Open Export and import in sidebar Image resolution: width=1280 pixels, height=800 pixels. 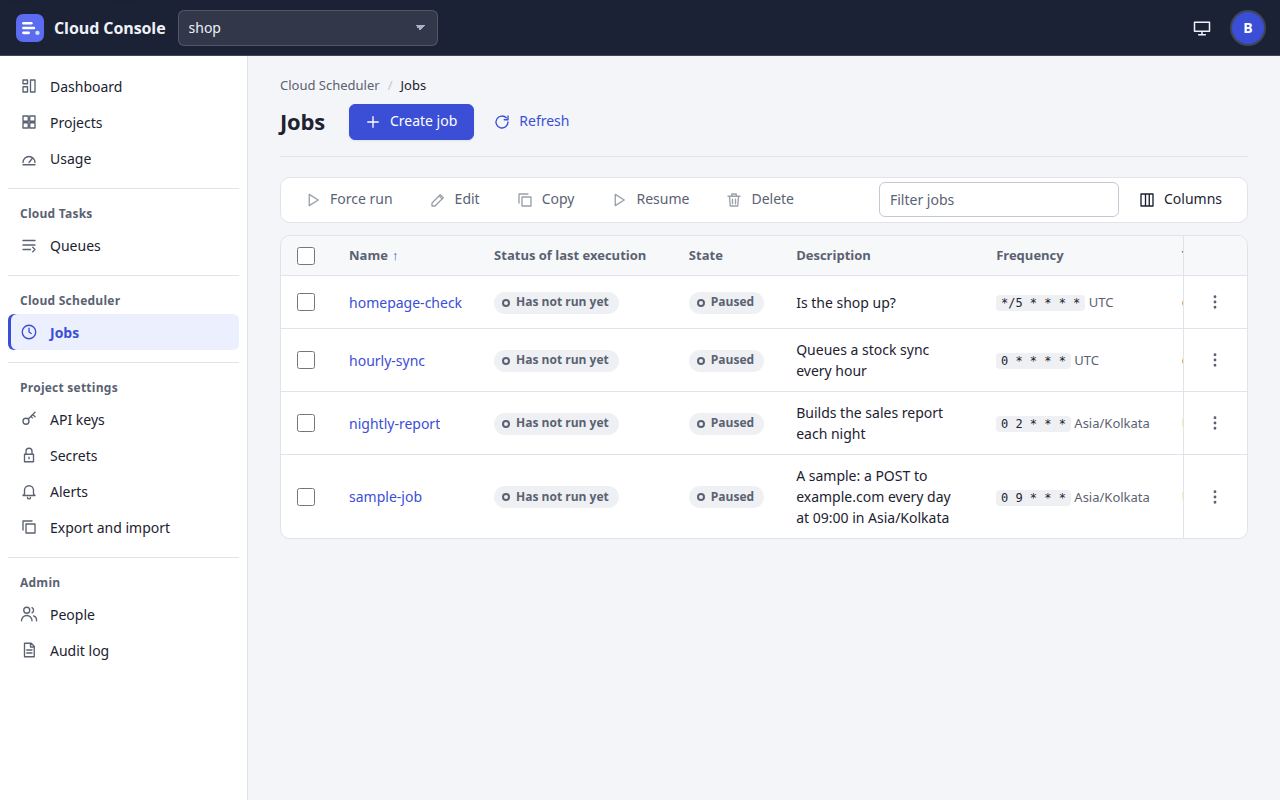(123, 528)
